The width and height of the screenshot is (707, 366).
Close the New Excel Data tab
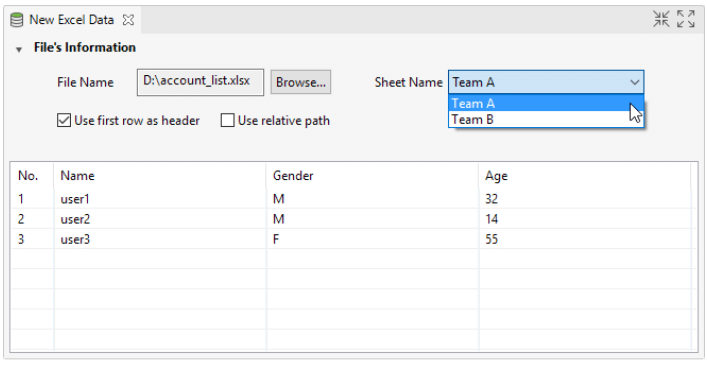[129, 20]
